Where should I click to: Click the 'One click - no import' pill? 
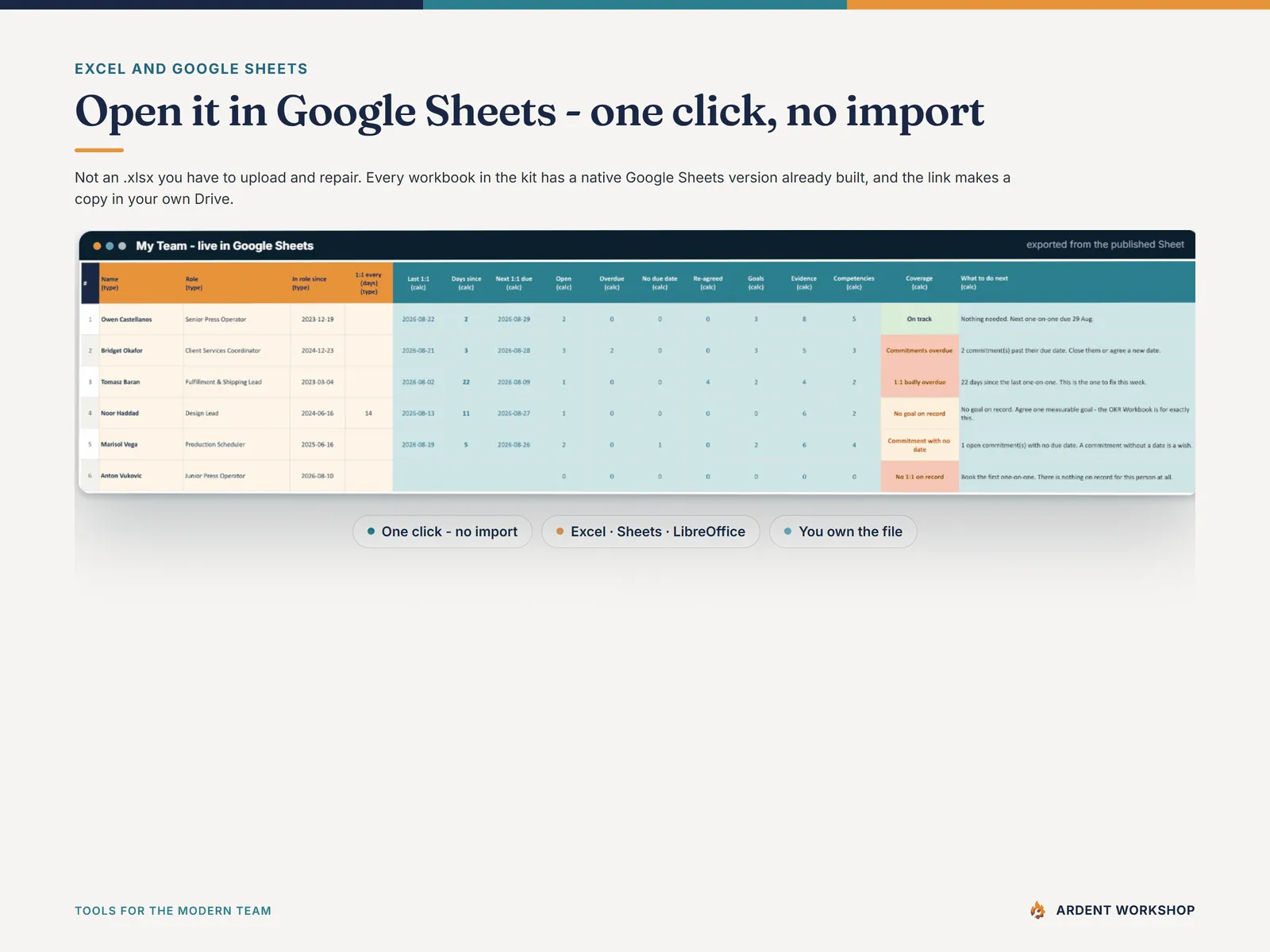442,532
